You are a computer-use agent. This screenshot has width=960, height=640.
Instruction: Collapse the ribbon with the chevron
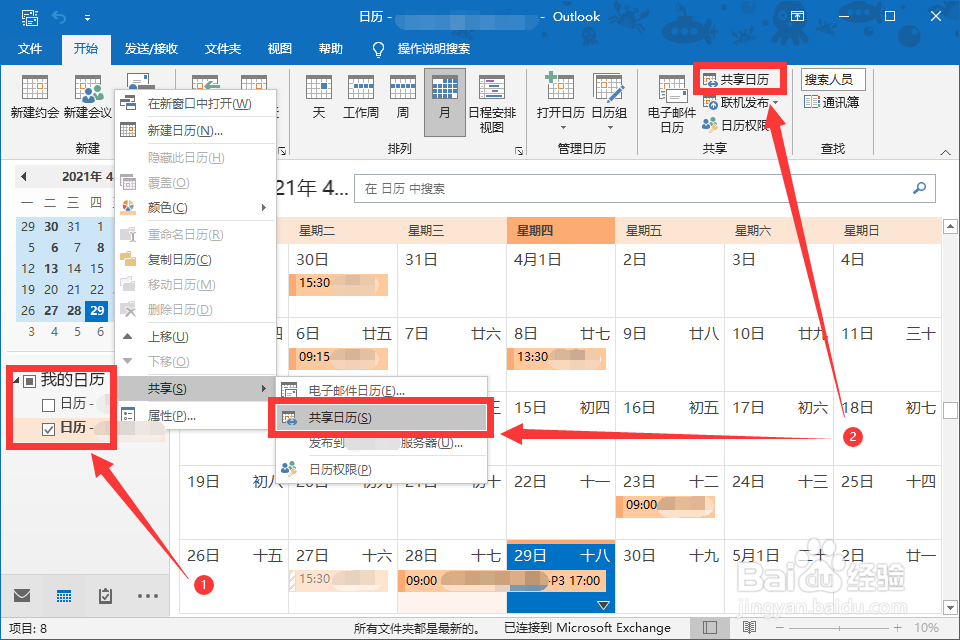[x=945, y=152]
